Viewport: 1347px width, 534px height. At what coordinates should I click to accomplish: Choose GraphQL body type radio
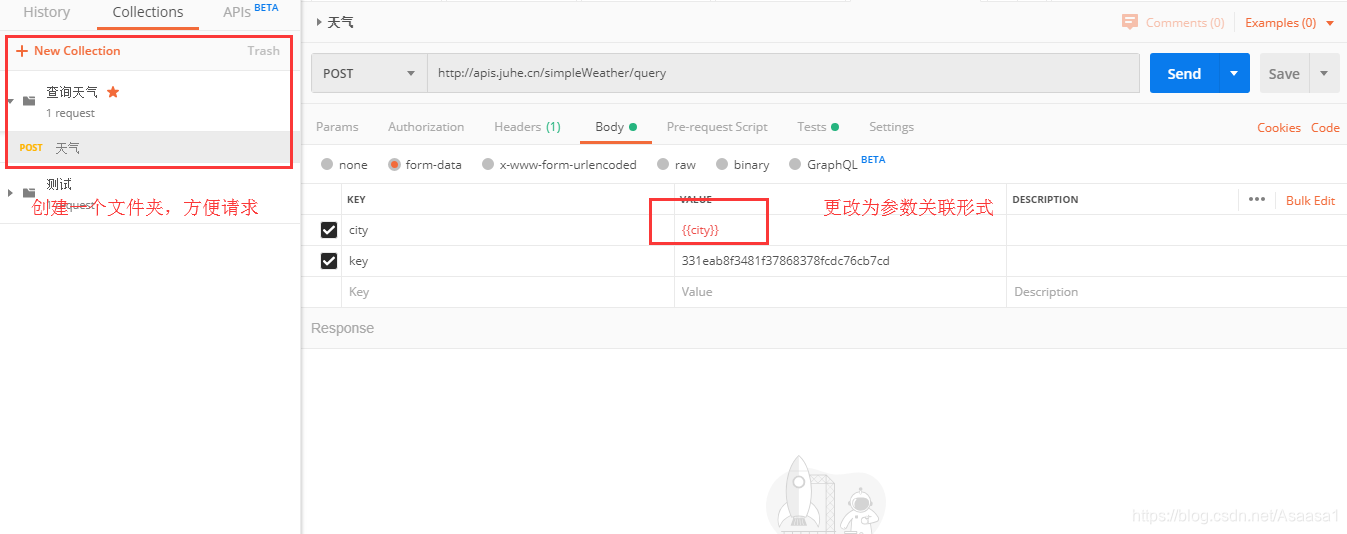795,164
